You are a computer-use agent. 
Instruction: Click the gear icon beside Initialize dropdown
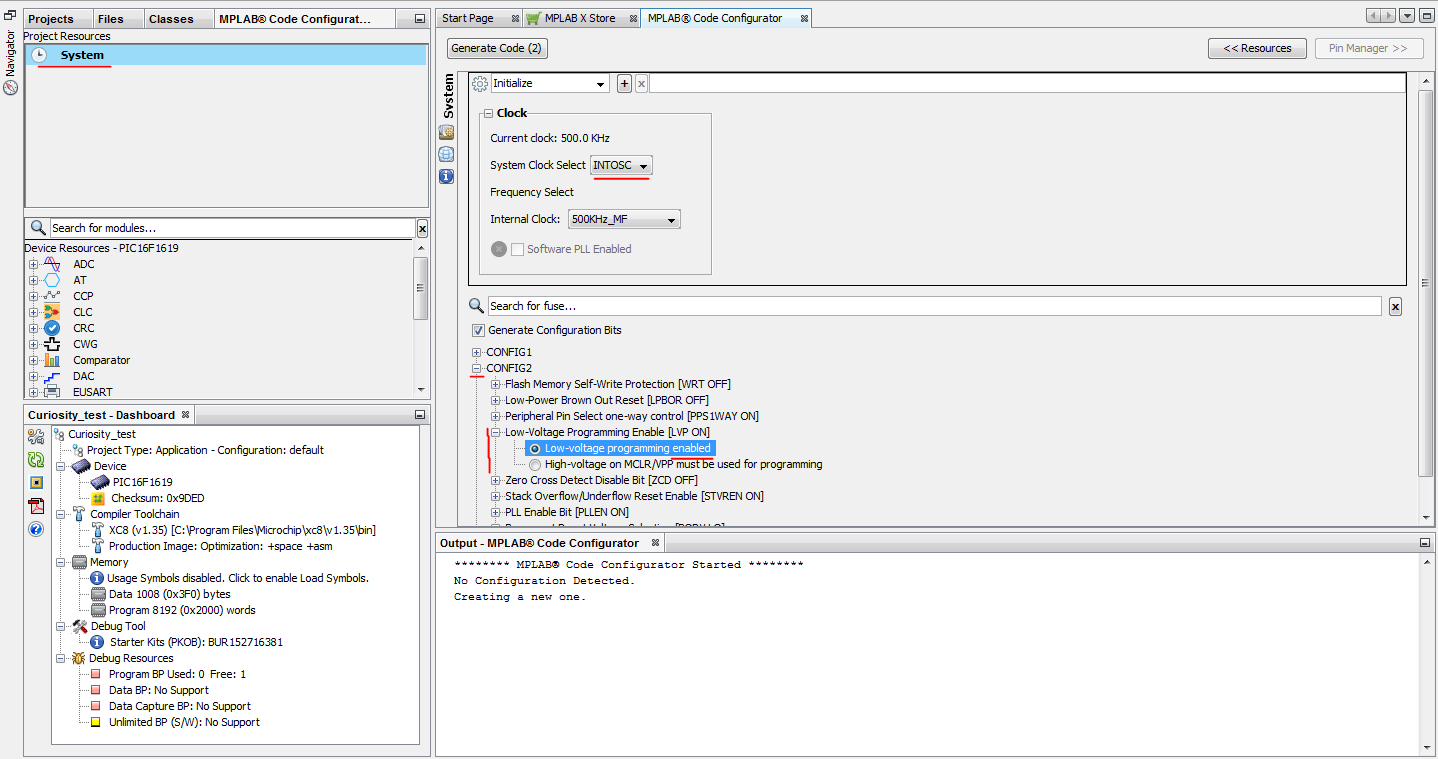480,84
